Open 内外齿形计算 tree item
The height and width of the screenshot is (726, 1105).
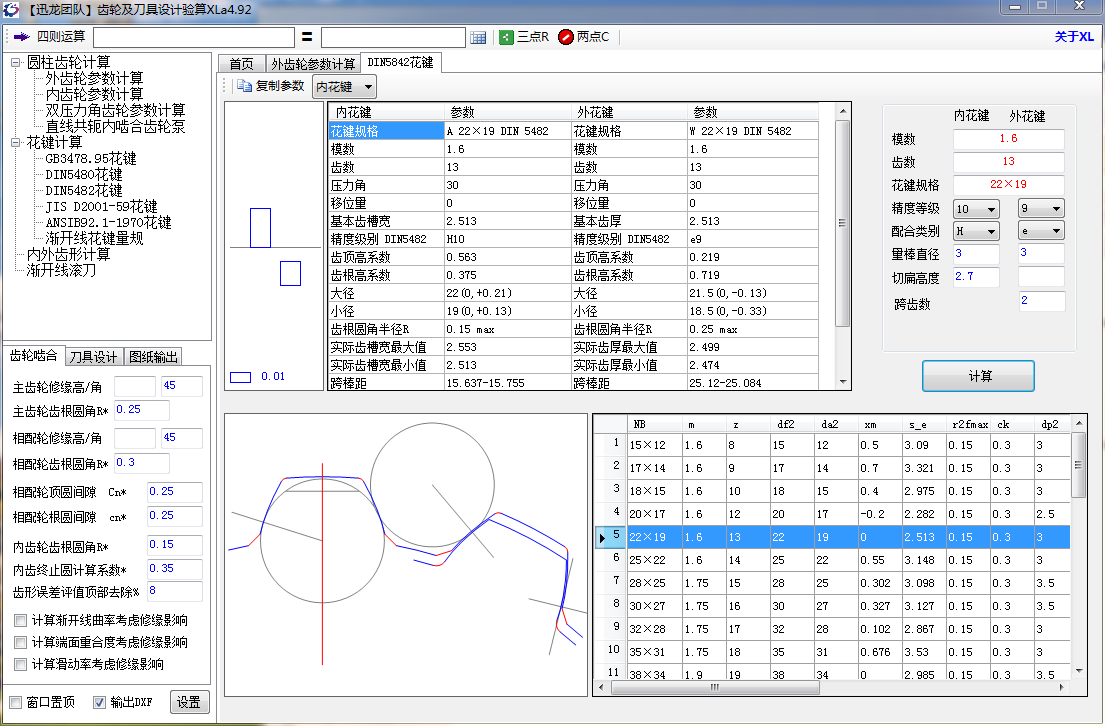click(x=68, y=254)
